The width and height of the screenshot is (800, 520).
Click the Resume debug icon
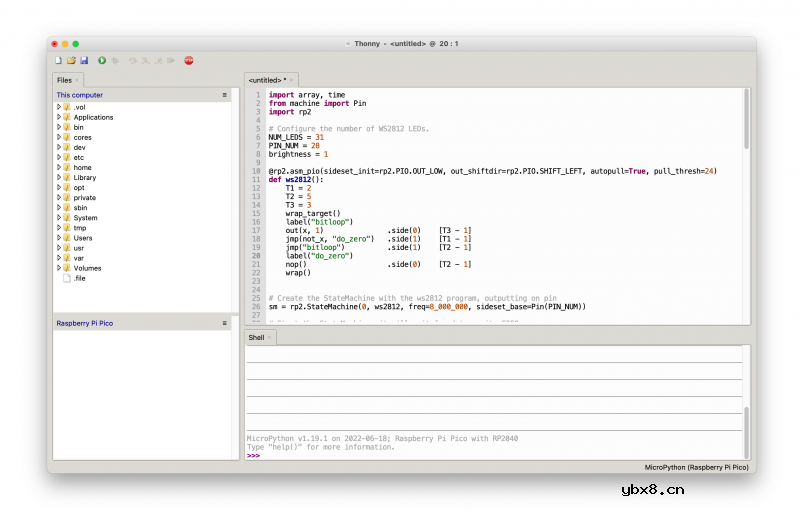171,61
